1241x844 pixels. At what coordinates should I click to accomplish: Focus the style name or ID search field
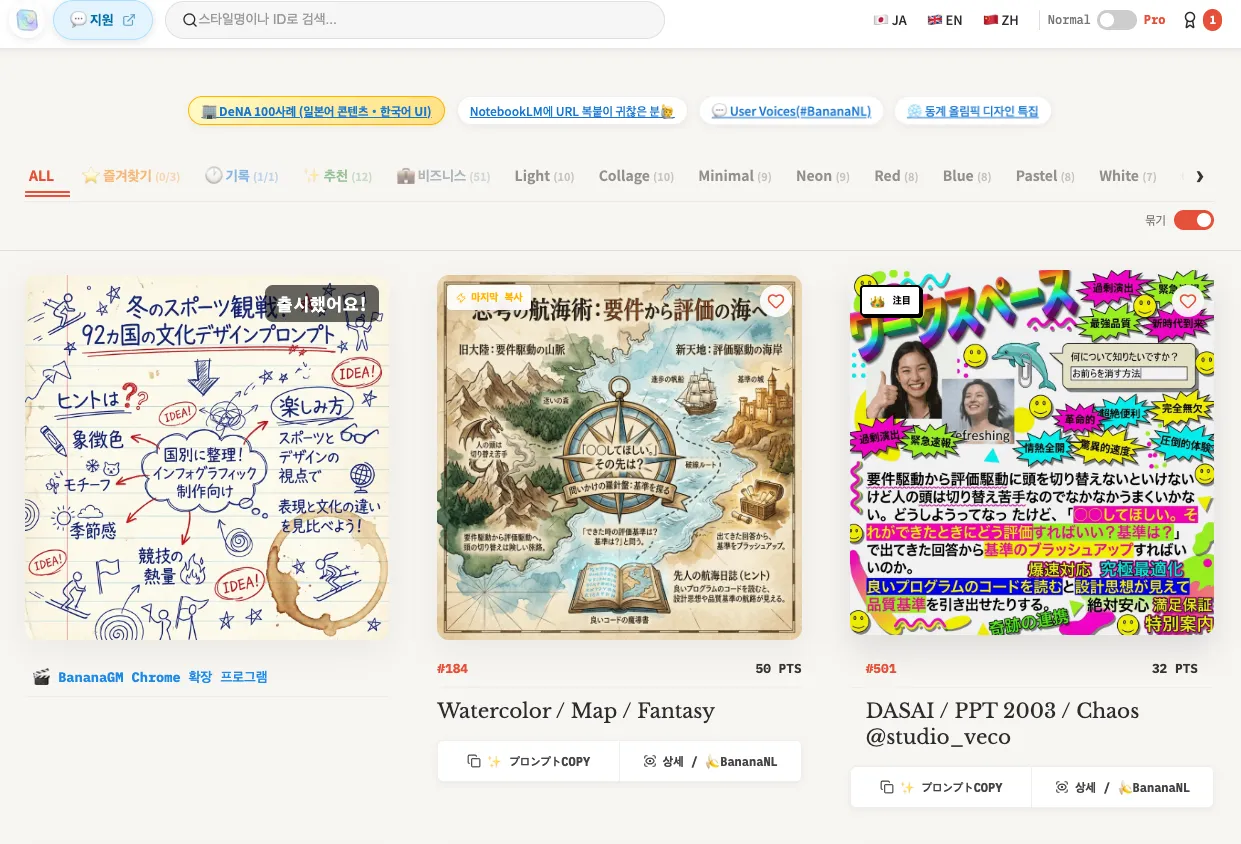(x=415, y=20)
